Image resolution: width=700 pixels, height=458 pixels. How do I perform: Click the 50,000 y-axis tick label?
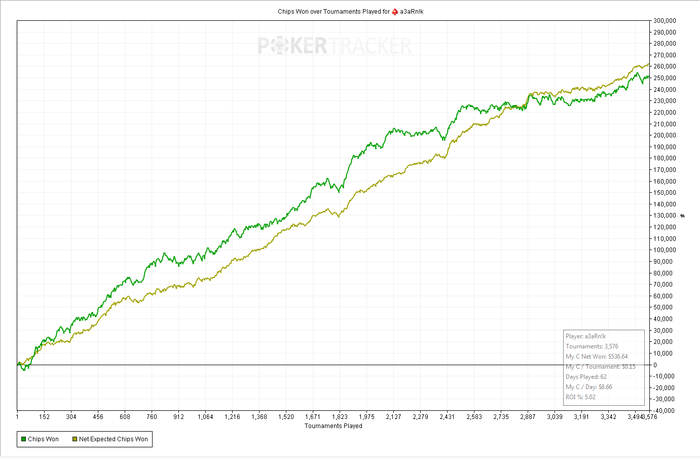pos(665,308)
